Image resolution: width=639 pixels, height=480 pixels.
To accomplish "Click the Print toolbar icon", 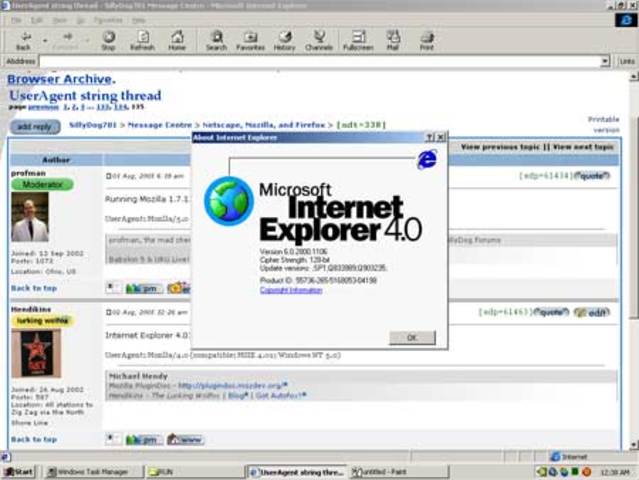I will click(x=427, y=41).
